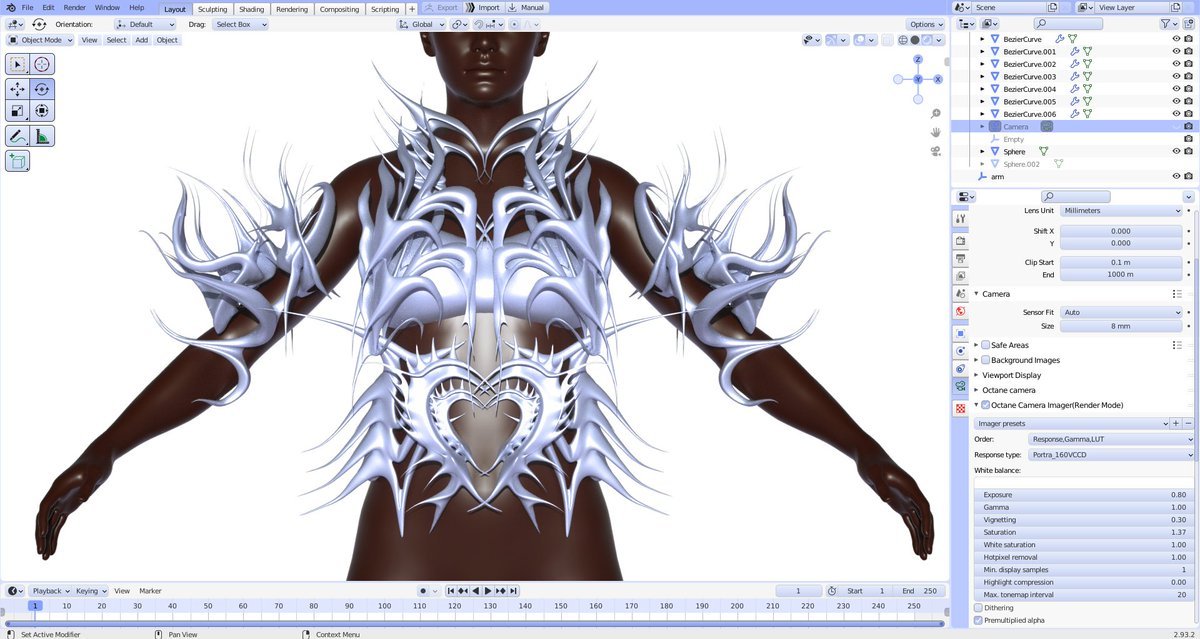Screen dimensions: 1200x639
Task: Open the Render menu
Action: [x=75, y=7]
